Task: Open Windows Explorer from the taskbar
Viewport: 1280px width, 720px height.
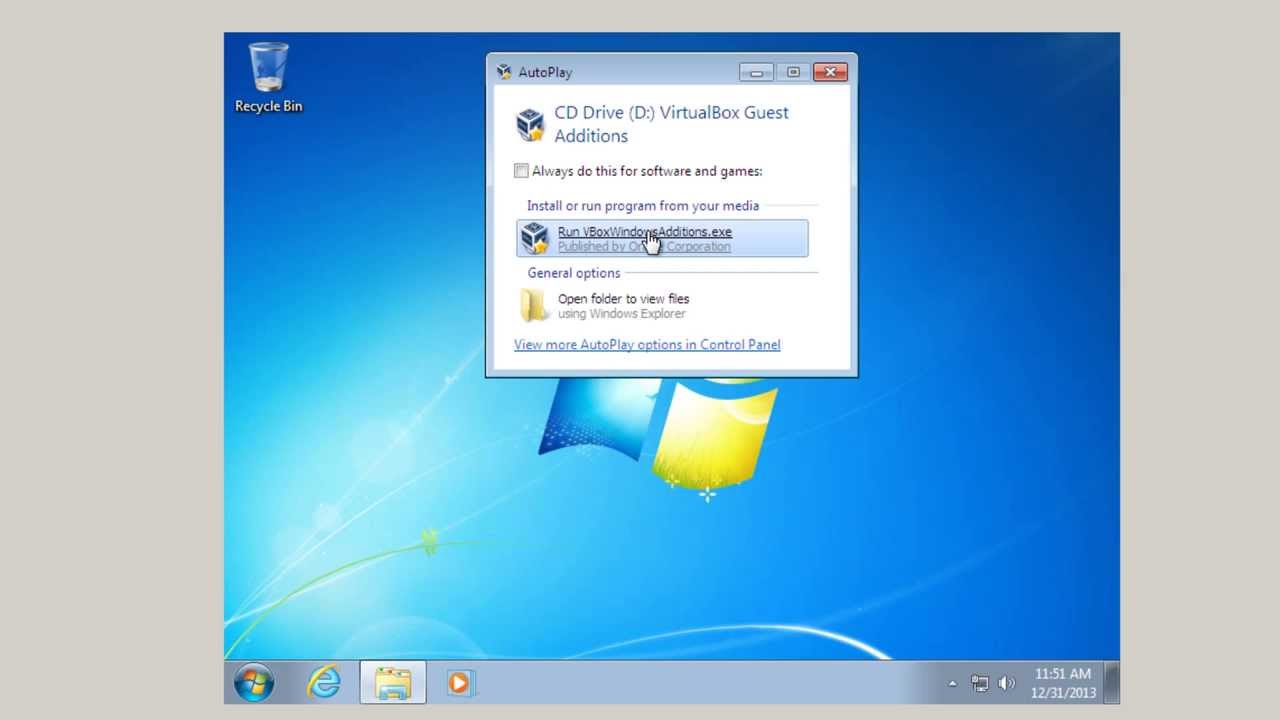Action: (392, 683)
